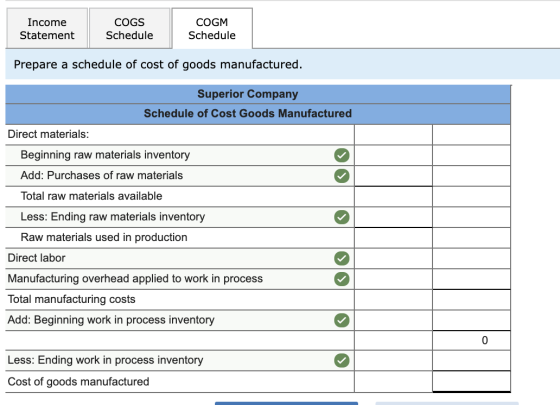This screenshot has width=560, height=405.
Task: Select Manufacturing overhead applied last column cell
Action: tap(471, 279)
